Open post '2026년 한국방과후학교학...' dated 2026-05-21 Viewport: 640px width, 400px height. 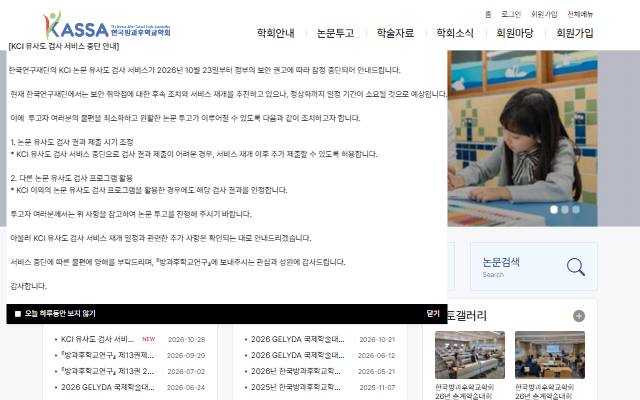coord(296,371)
